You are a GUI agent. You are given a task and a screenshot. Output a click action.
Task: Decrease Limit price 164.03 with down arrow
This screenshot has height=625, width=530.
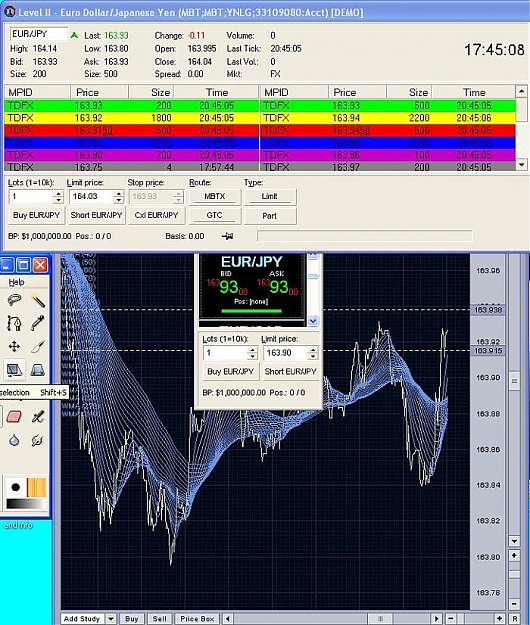point(118,200)
